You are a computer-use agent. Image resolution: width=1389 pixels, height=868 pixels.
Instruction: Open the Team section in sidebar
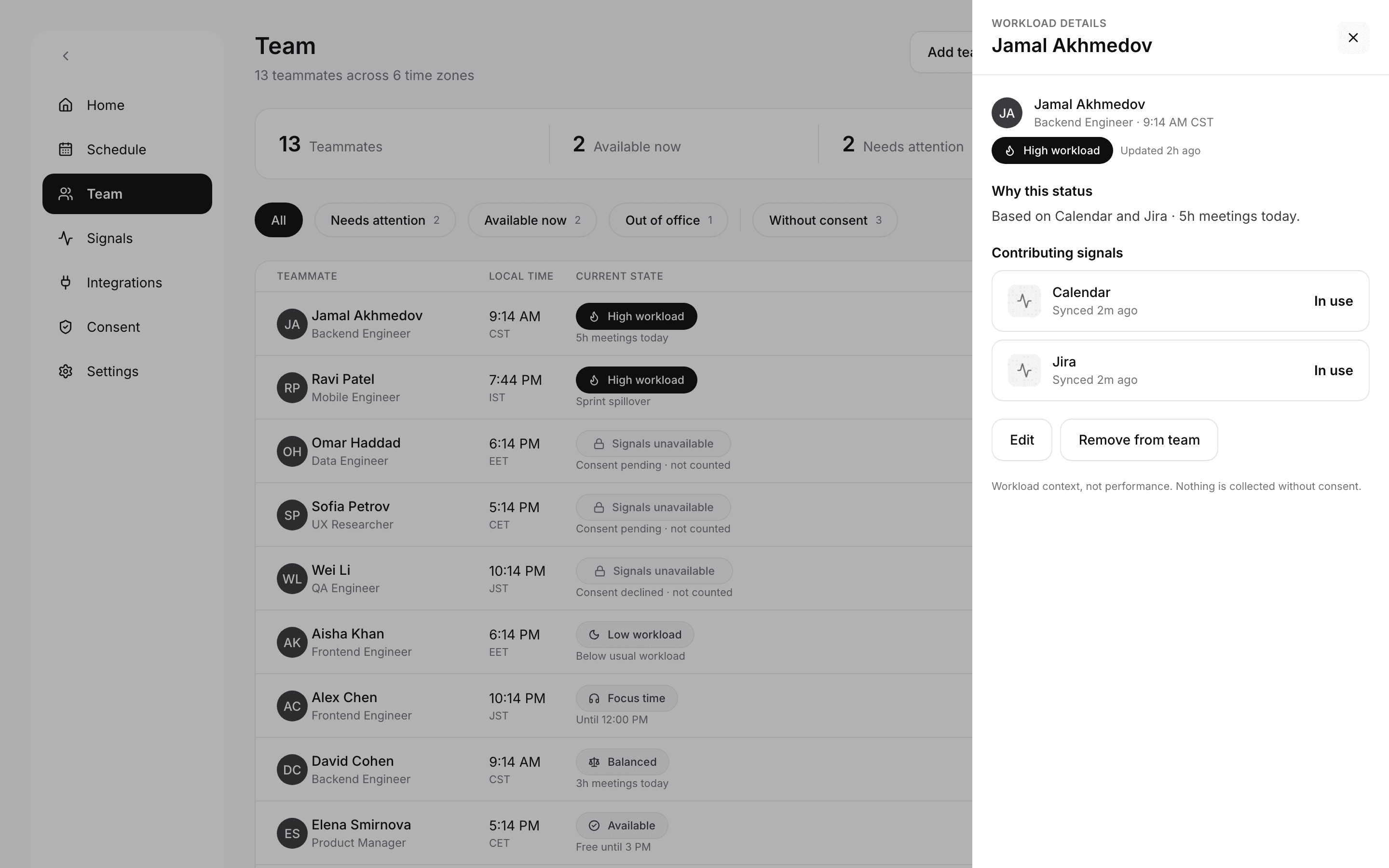[127, 194]
